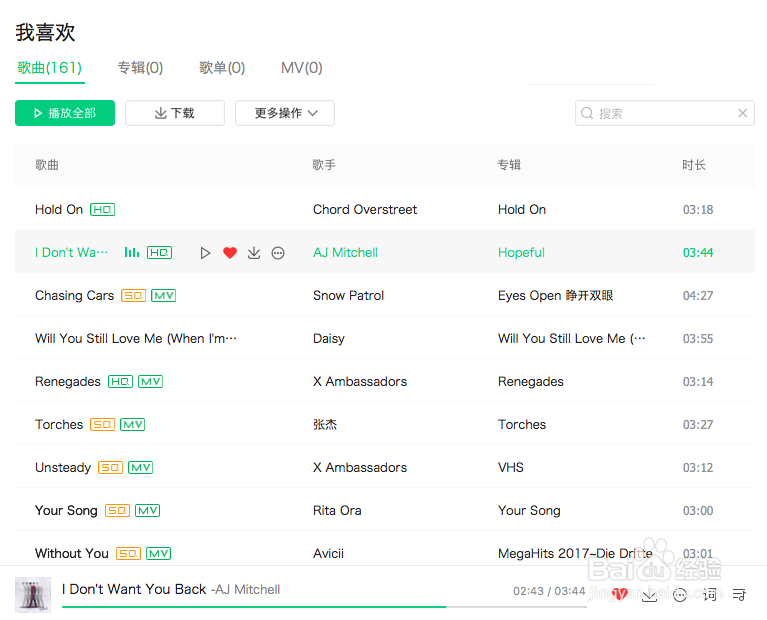The width and height of the screenshot is (767, 620).
Task: Open the 更多操作 dropdown
Action: tap(285, 113)
